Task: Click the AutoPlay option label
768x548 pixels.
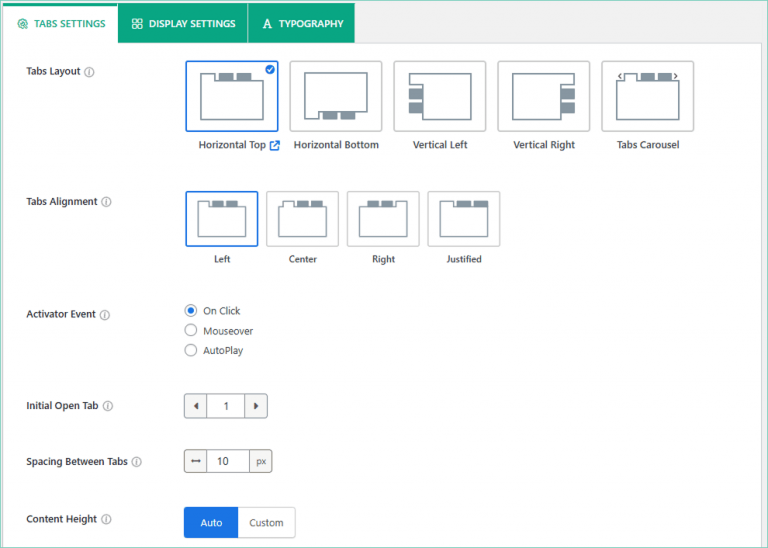Action: [x=223, y=351]
